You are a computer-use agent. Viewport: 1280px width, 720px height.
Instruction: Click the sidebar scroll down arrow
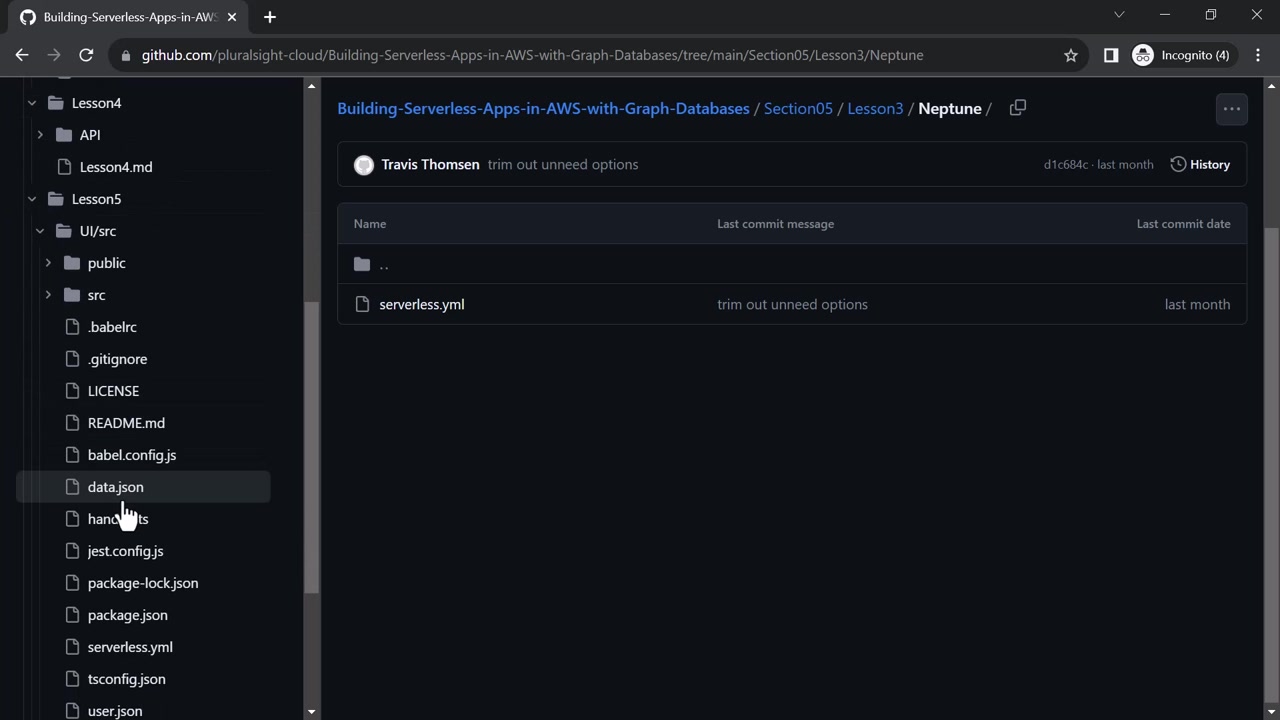(311, 712)
